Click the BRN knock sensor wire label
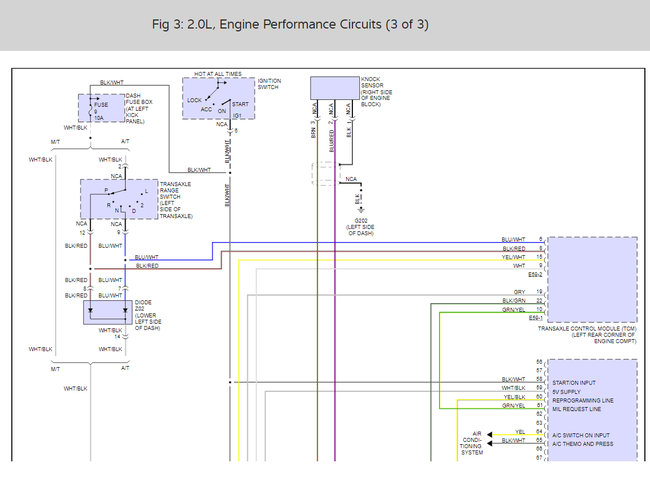This screenshot has height=479, width=650. 313,132
